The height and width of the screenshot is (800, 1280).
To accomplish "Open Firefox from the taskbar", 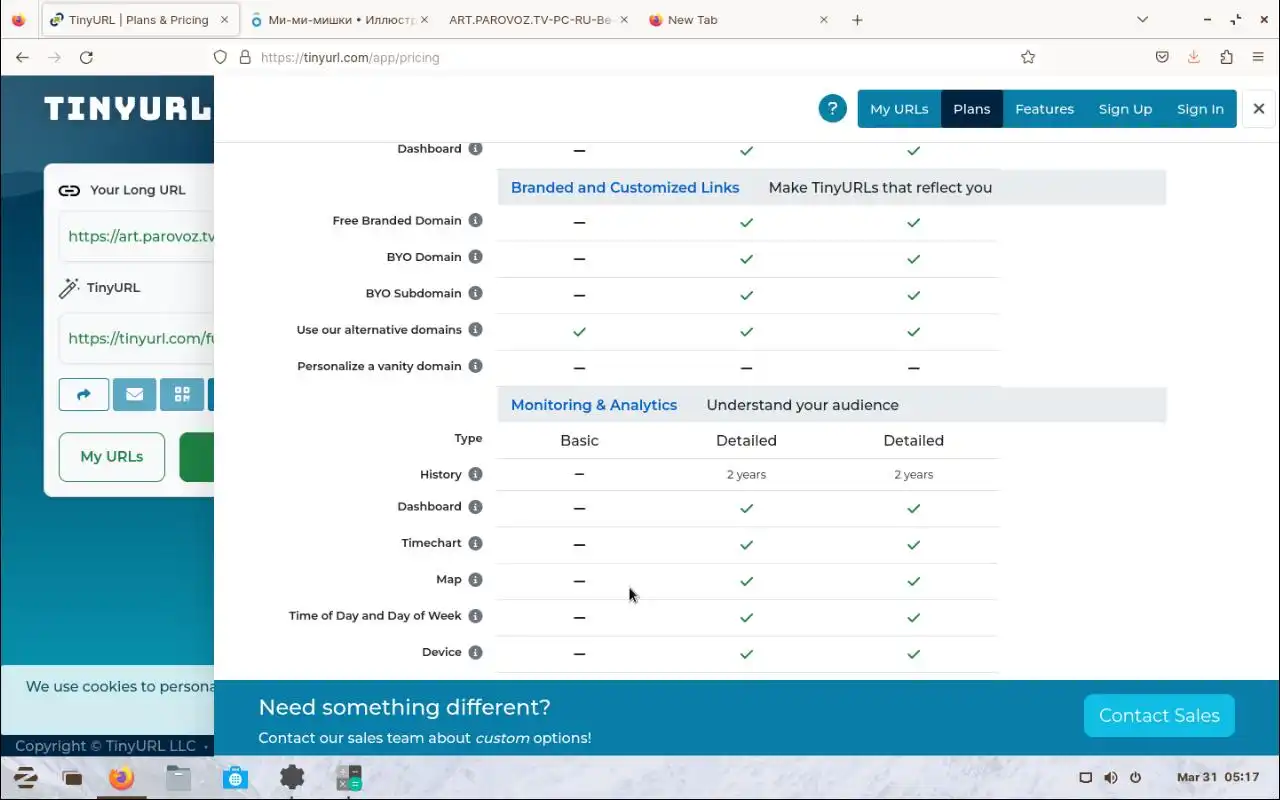I will pos(122,778).
